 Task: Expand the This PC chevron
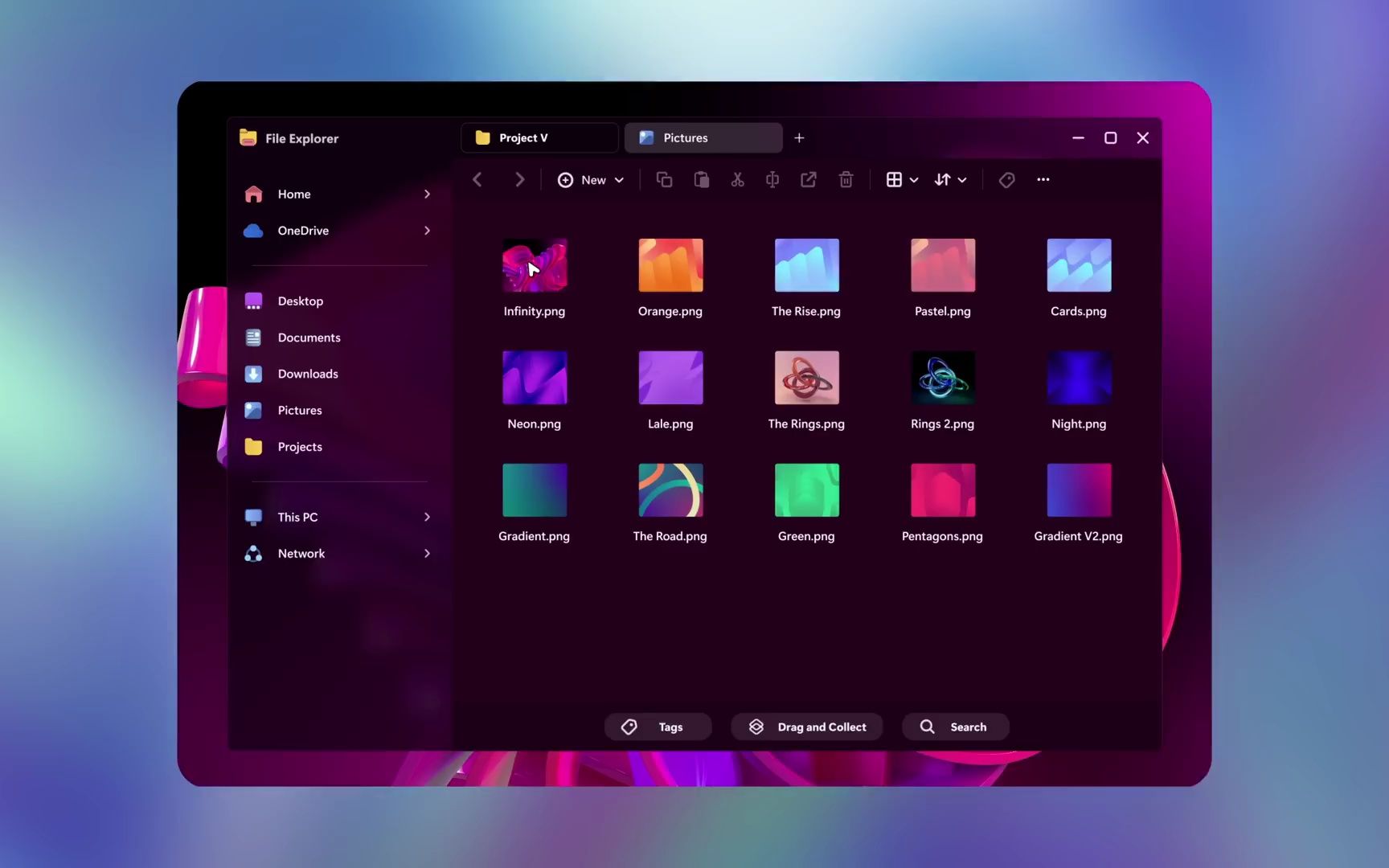click(x=427, y=517)
